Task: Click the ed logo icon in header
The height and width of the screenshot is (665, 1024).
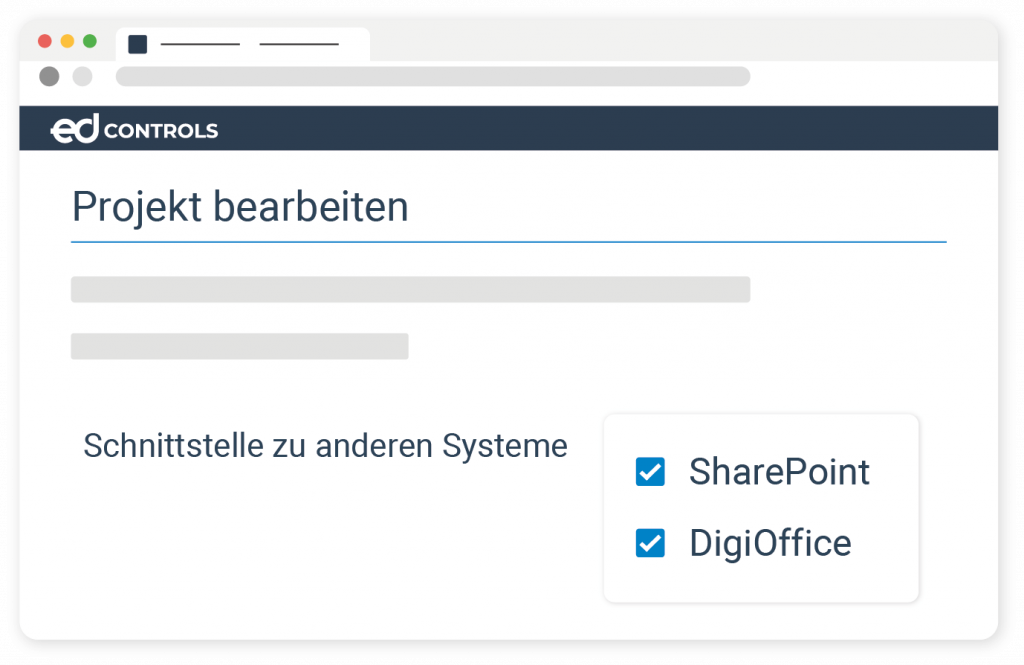Action: (74, 130)
